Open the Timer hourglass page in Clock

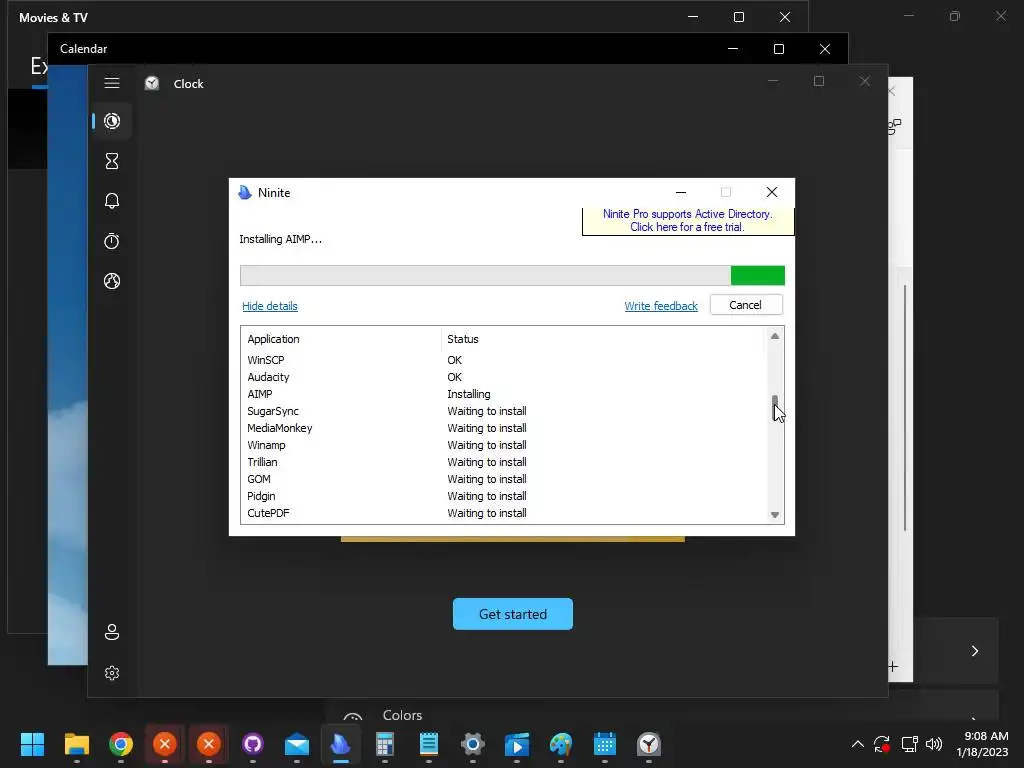[112, 161]
